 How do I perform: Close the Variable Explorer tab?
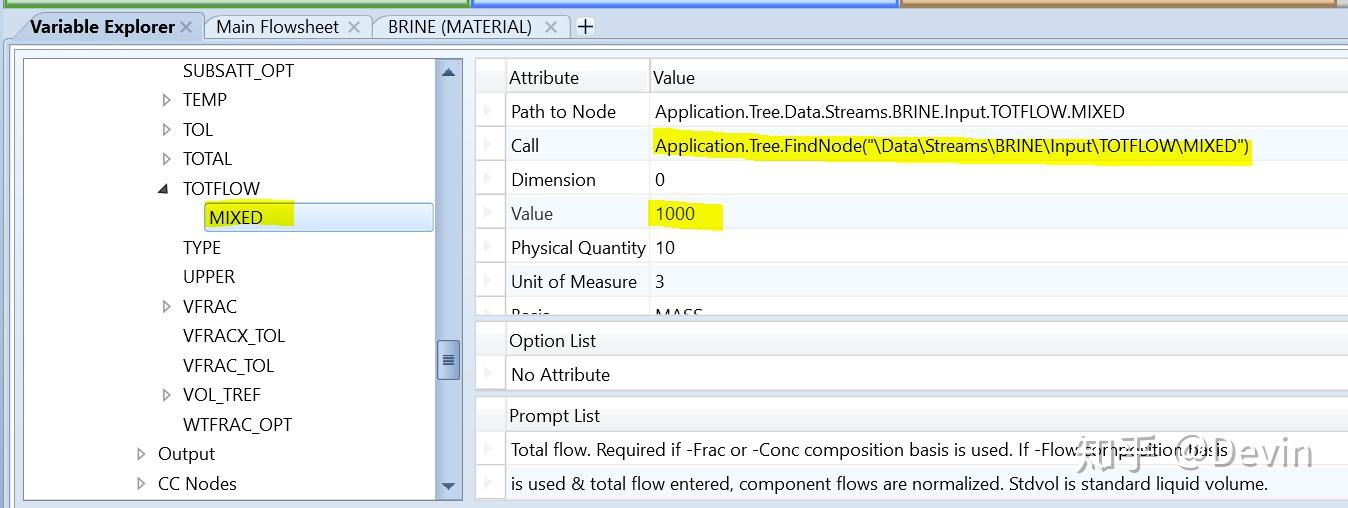[186, 27]
